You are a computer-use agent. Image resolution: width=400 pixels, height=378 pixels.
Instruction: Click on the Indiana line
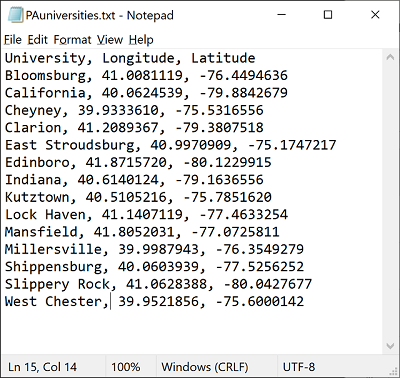point(134,180)
